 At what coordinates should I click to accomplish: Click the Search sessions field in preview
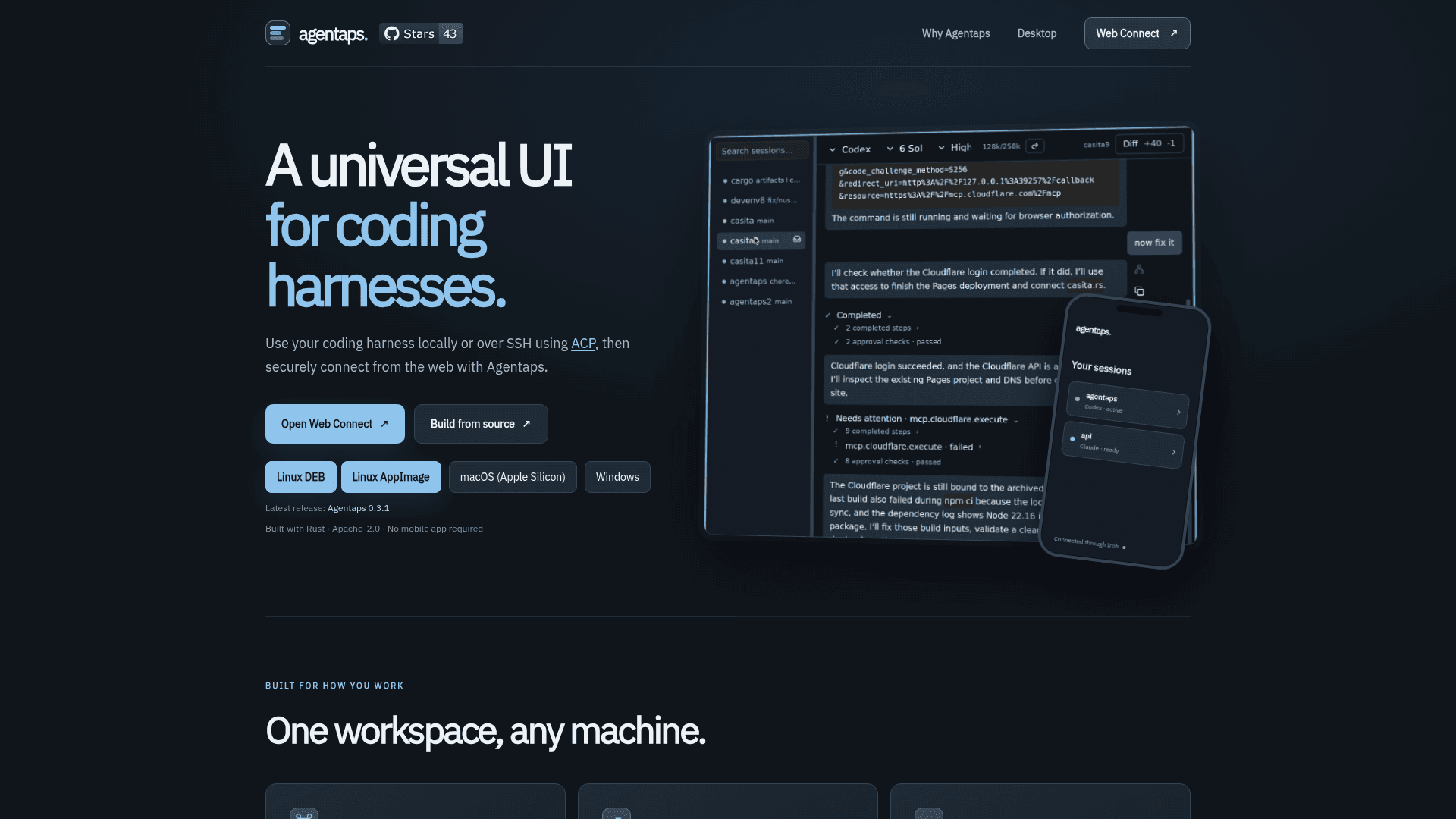761,151
